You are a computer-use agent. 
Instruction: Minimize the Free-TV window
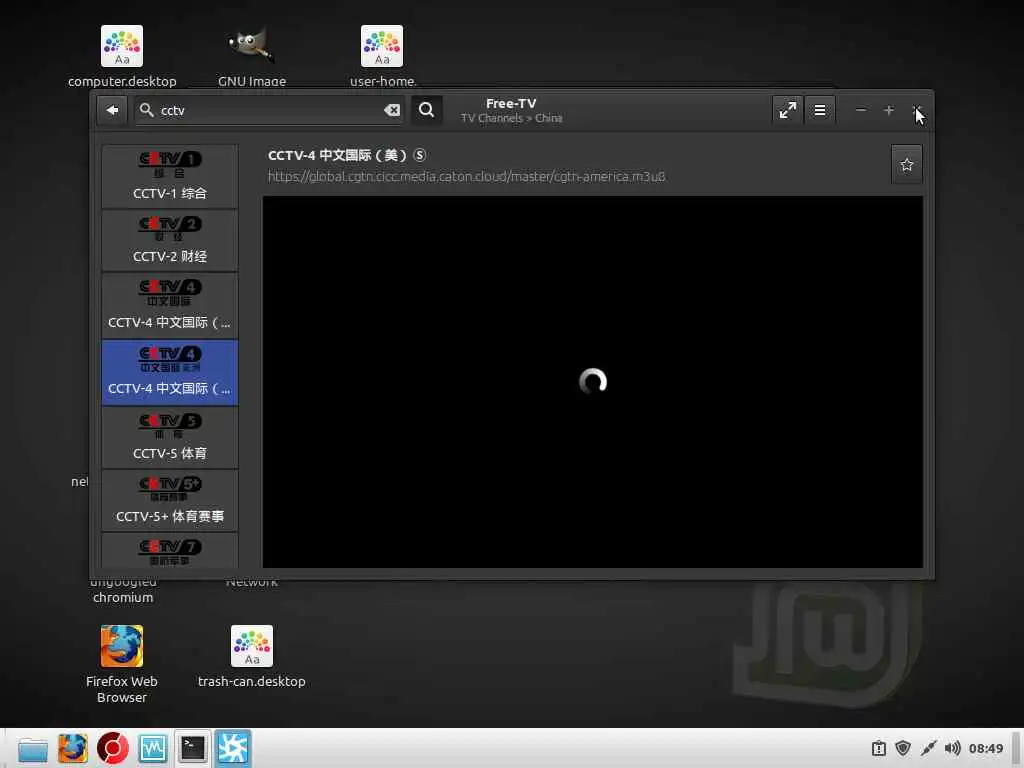861,110
